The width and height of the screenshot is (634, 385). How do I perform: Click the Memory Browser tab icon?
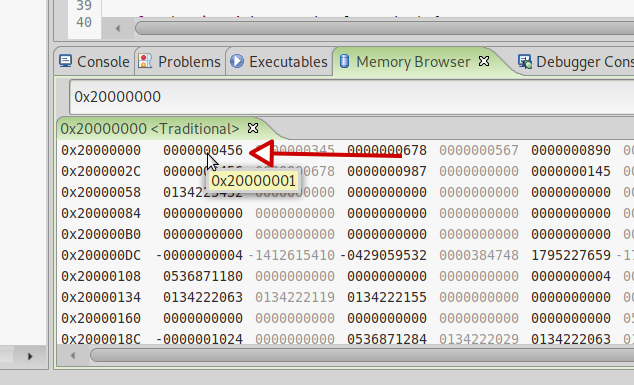point(344,61)
